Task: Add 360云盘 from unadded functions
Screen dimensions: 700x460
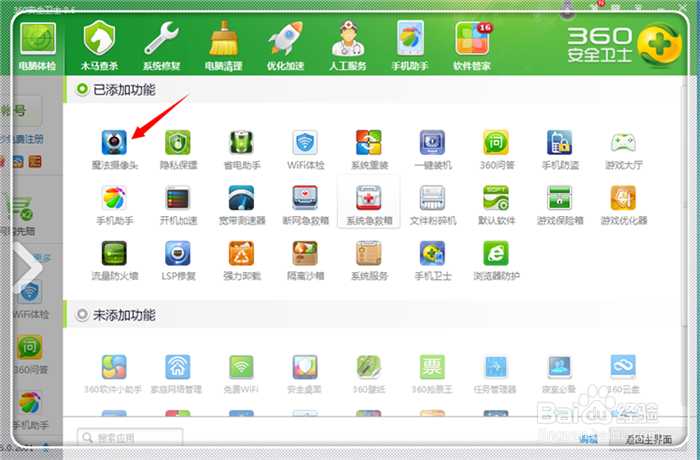Action: click(623, 374)
